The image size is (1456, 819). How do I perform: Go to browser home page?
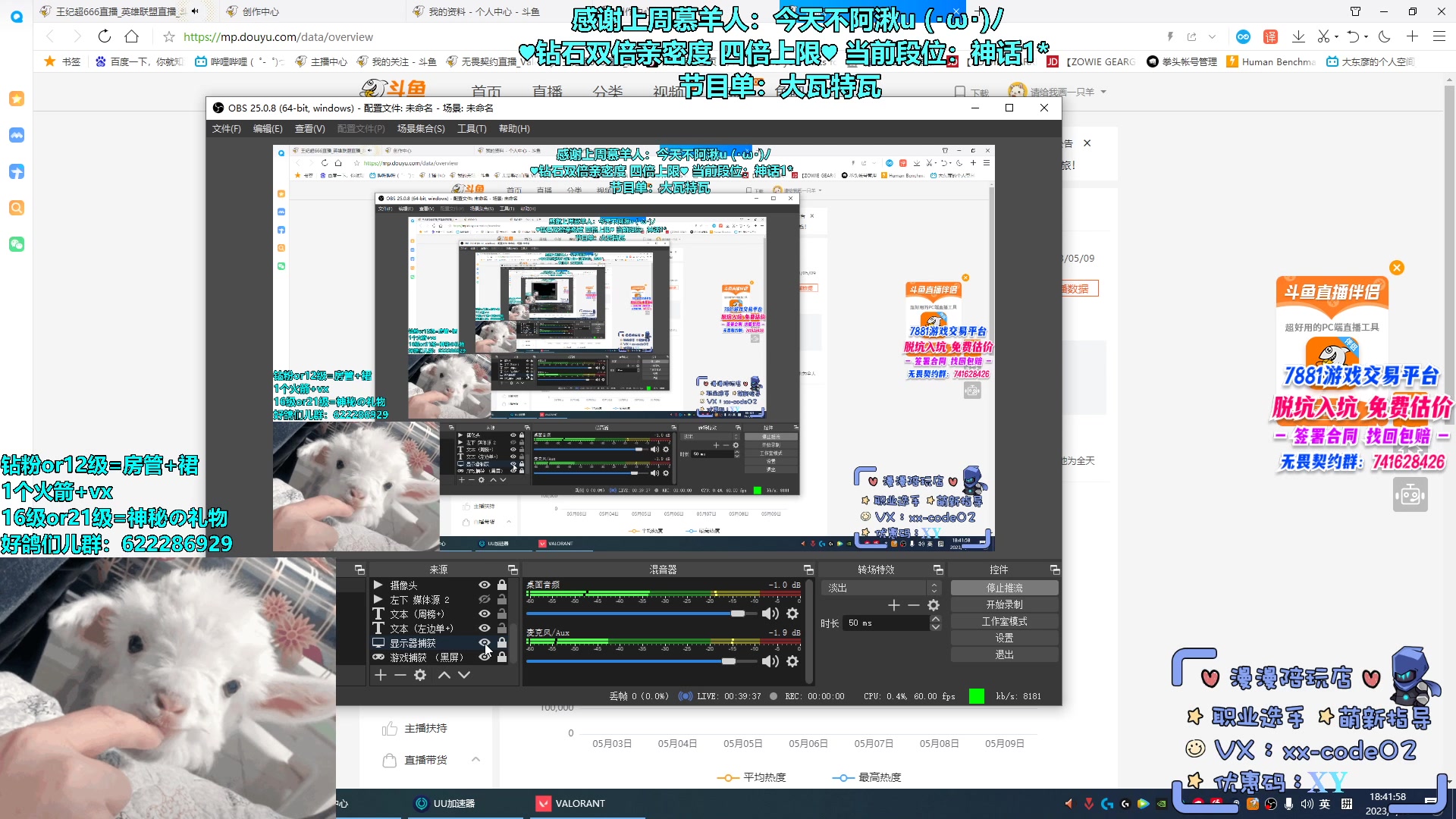(x=132, y=36)
